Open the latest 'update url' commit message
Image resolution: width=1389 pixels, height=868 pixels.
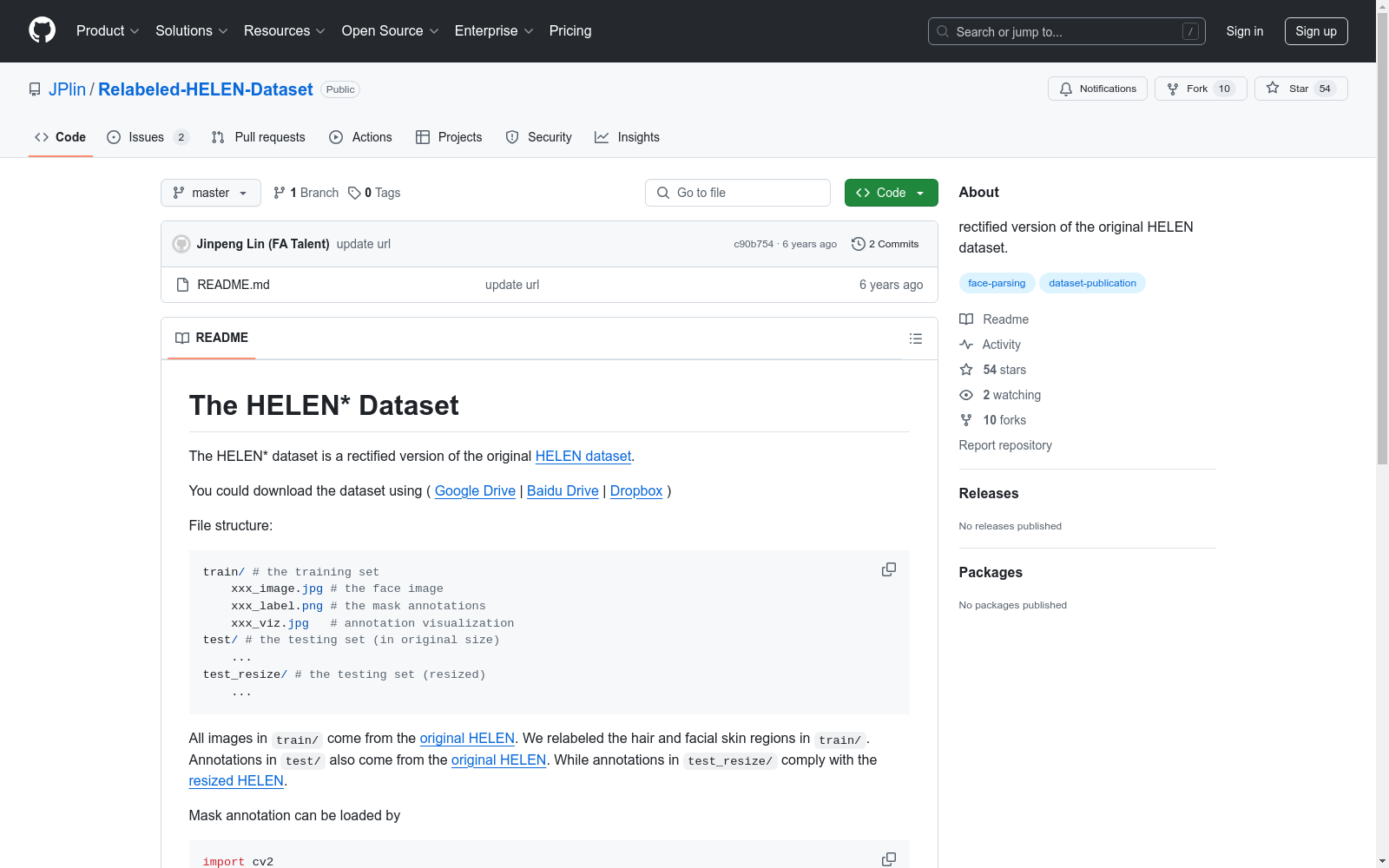(364, 244)
